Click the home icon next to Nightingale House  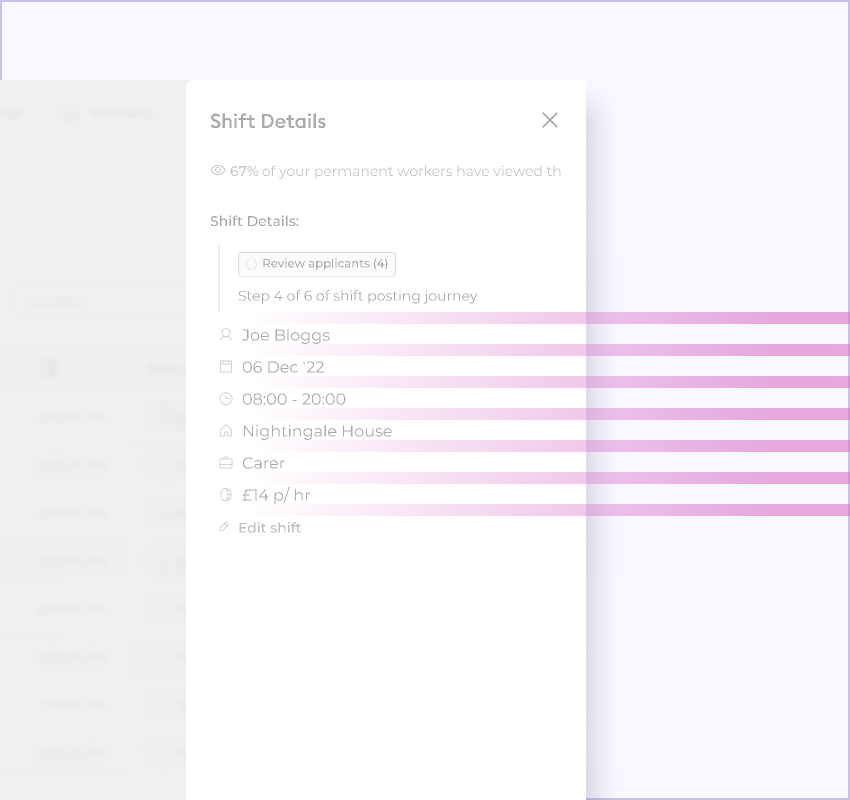point(226,431)
